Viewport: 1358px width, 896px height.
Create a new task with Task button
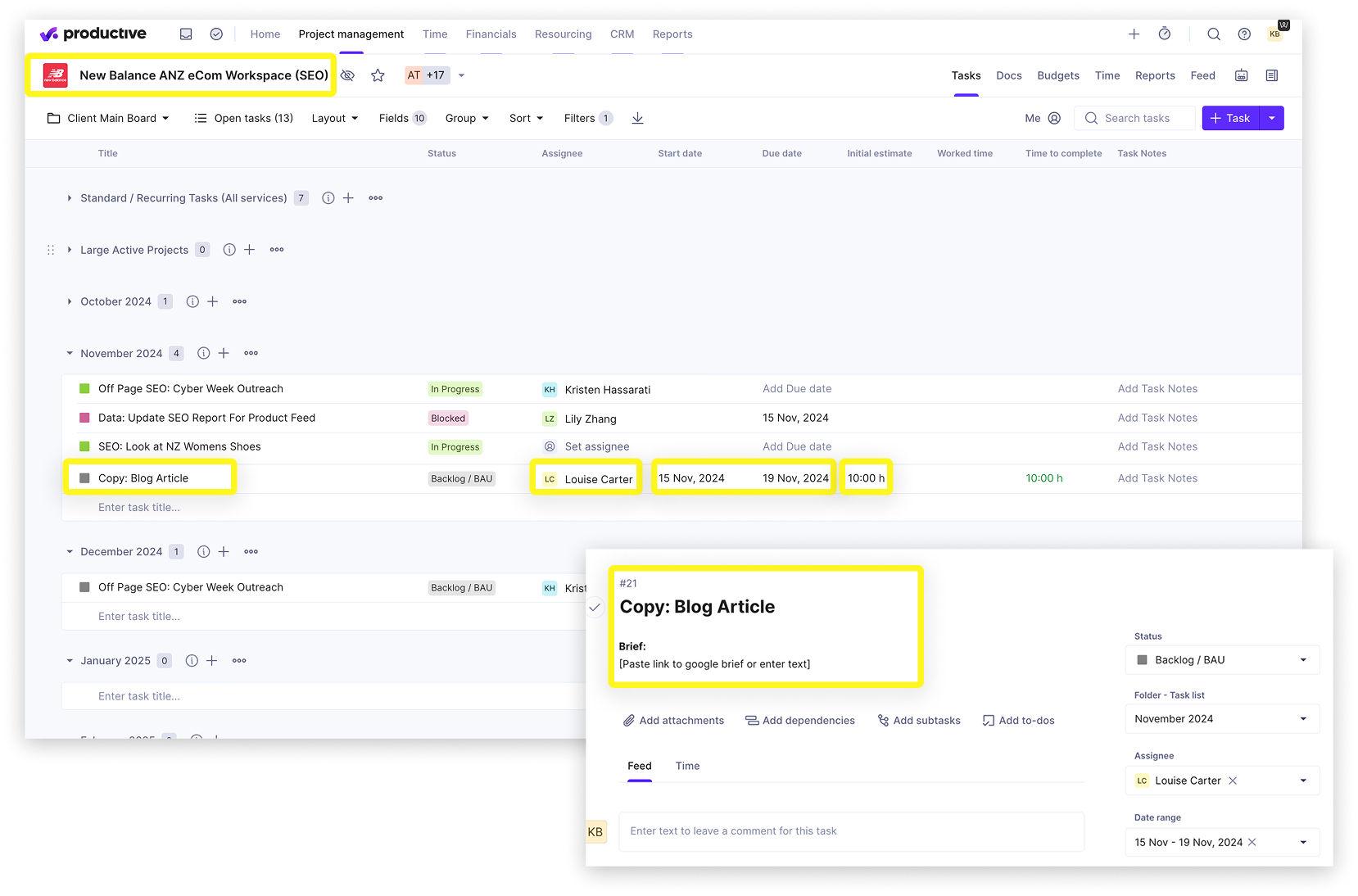point(1230,118)
